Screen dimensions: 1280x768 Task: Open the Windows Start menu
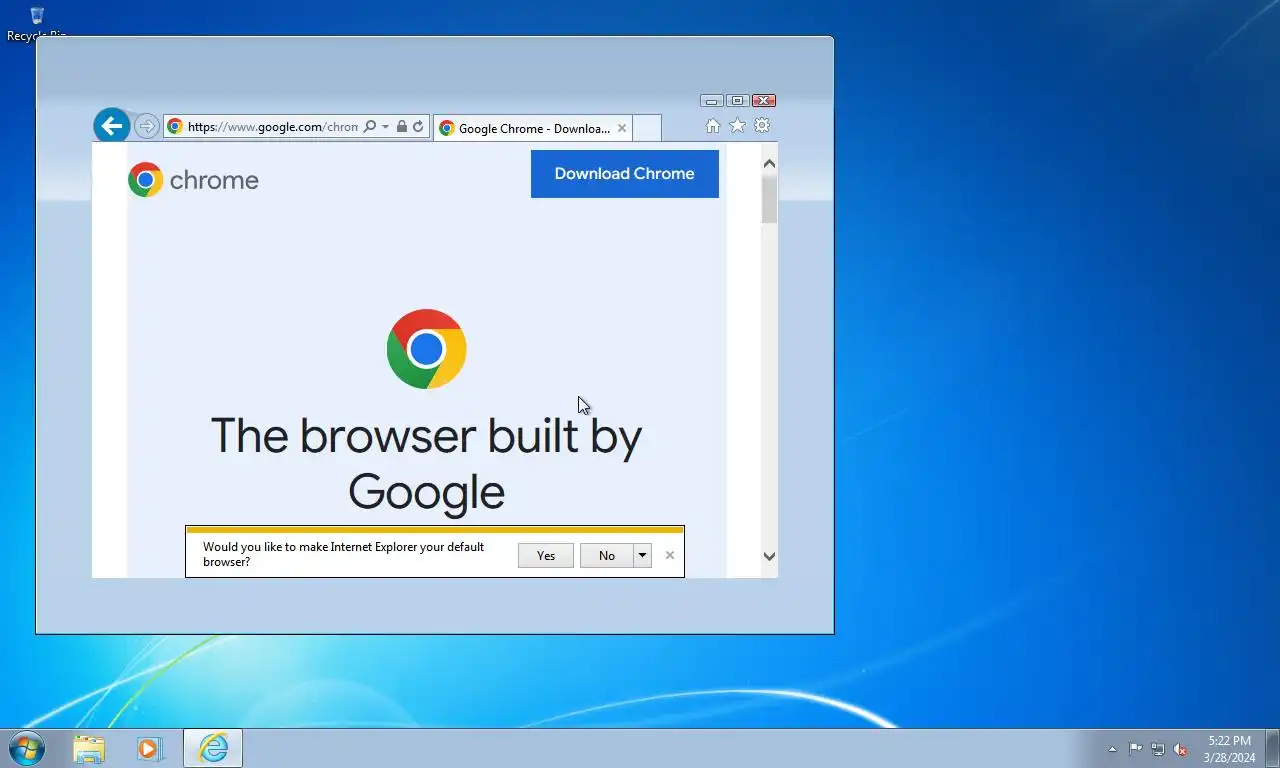coord(27,748)
